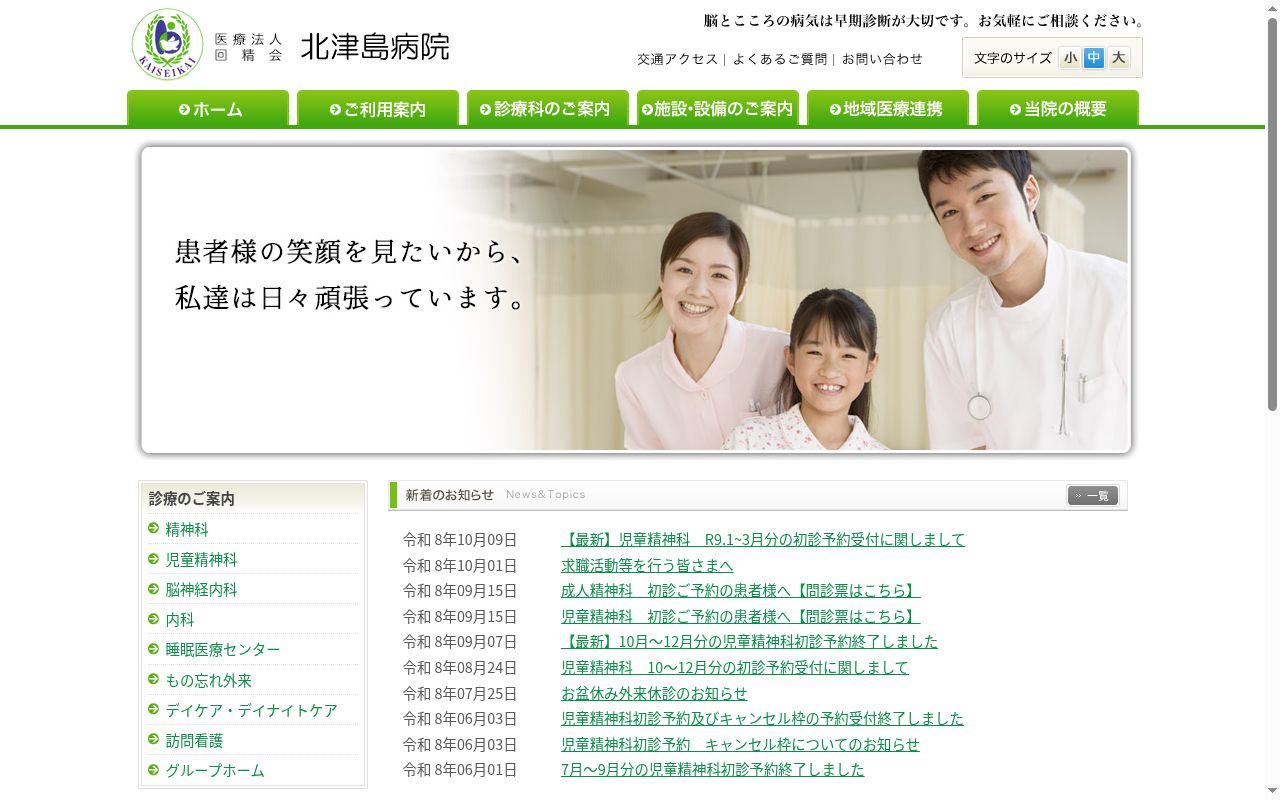This screenshot has height=800, width=1280.
Task: Open グループホーム in the sidebar menu
Action: coord(215,770)
